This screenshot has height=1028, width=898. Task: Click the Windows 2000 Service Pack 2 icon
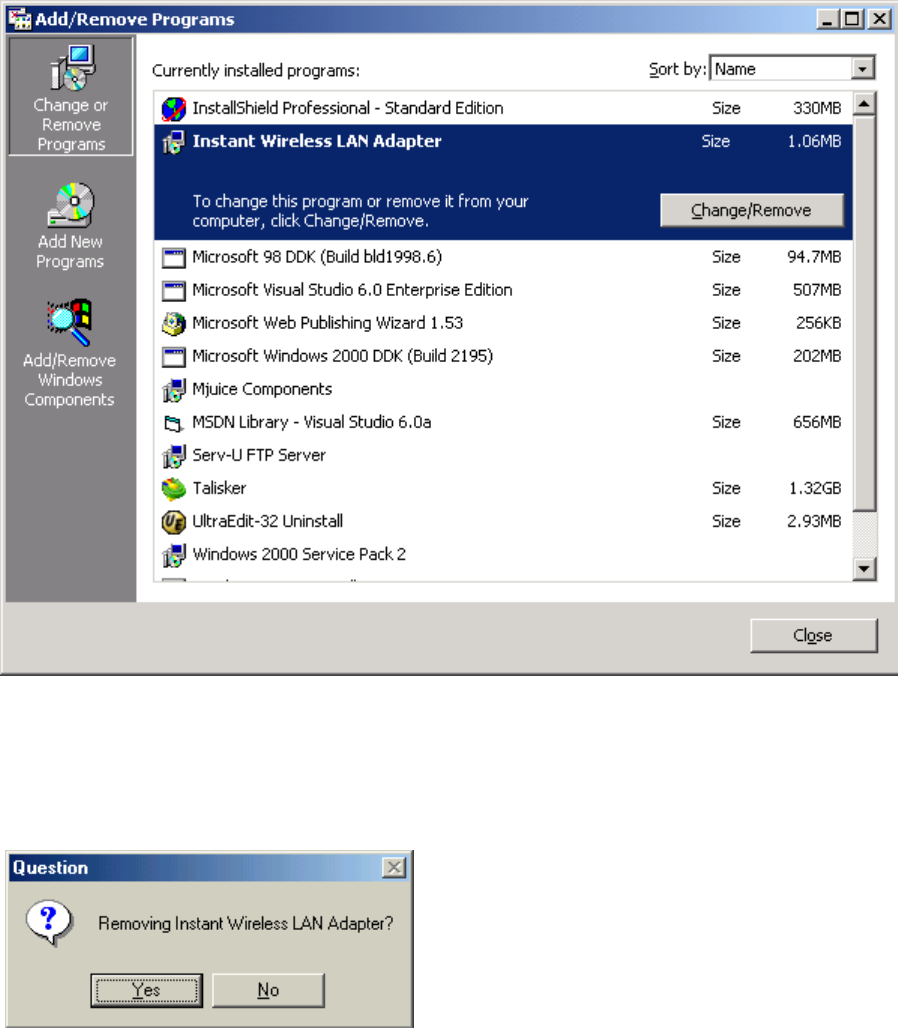tap(174, 555)
